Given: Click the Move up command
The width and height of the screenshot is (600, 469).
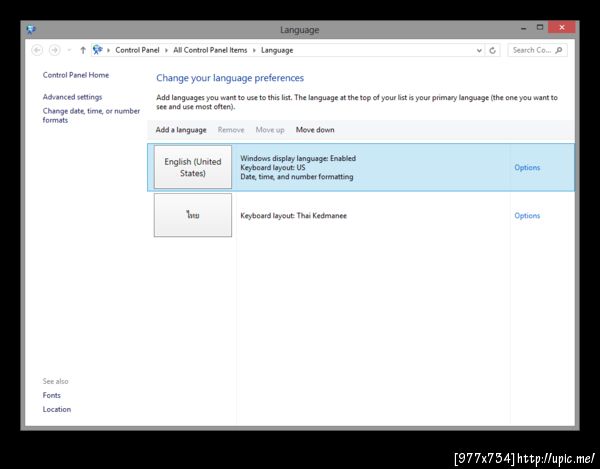Looking at the screenshot, I should pos(270,130).
